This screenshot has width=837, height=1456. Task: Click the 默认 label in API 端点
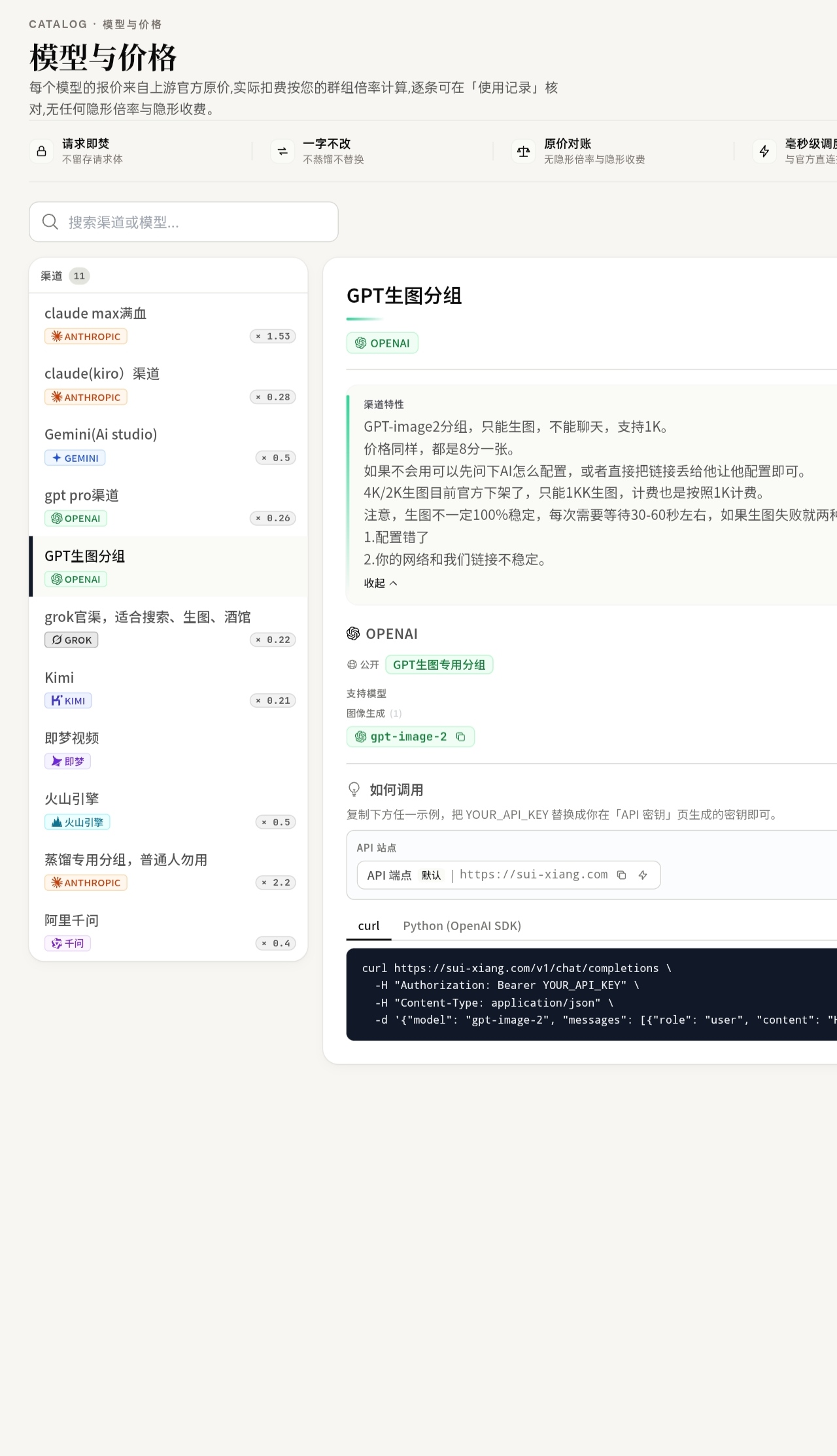(x=431, y=875)
